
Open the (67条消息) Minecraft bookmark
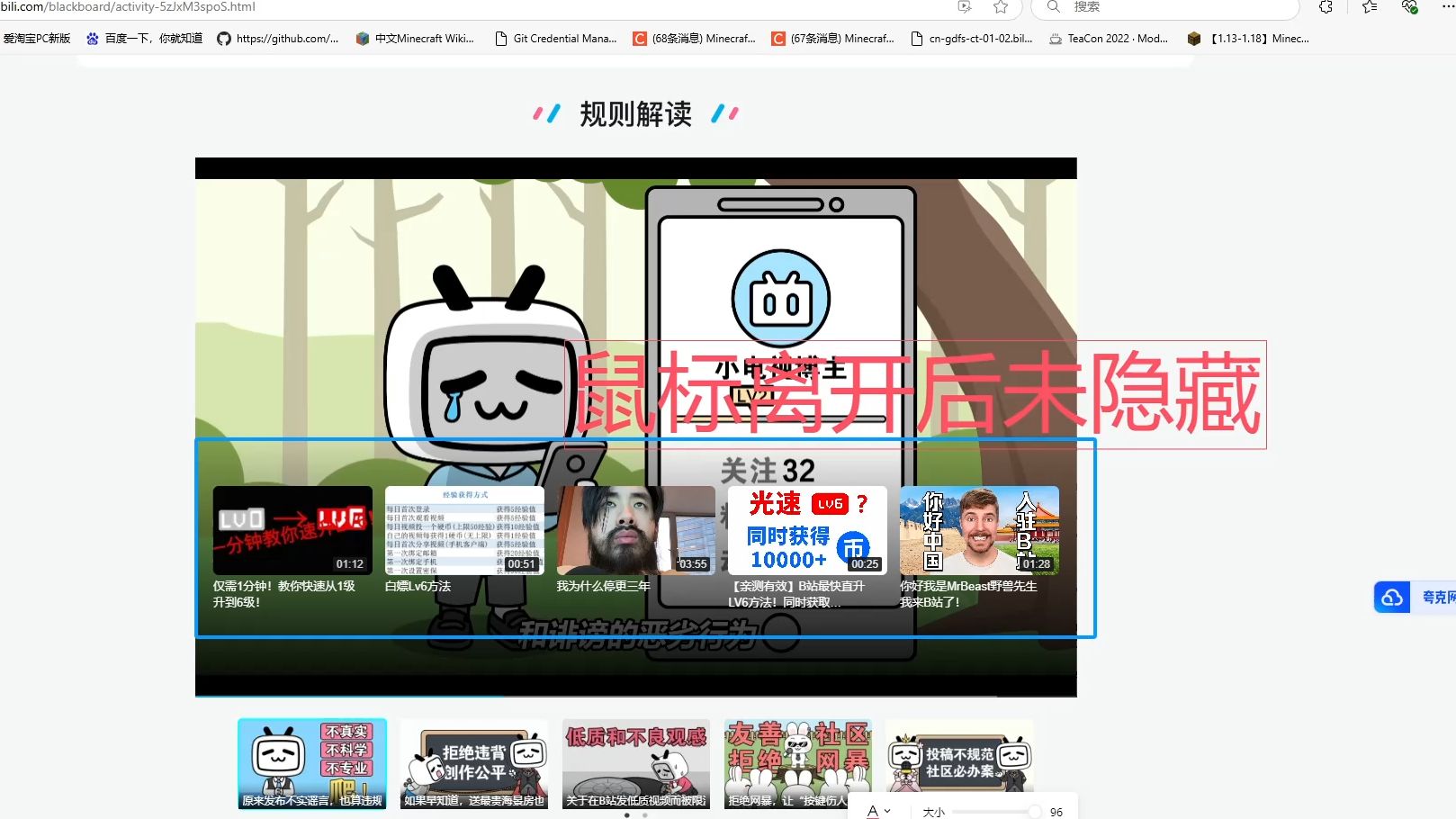click(x=832, y=39)
